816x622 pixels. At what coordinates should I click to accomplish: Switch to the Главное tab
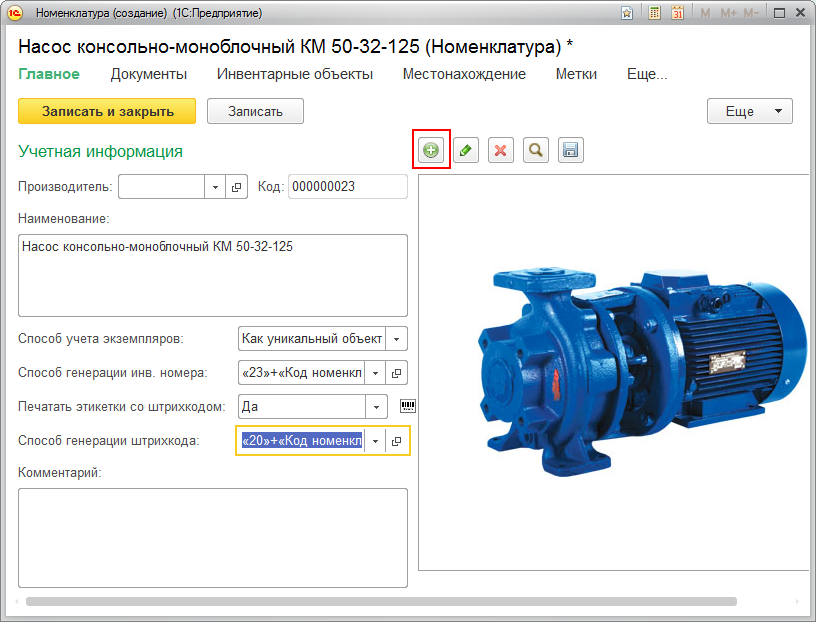tap(49, 74)
